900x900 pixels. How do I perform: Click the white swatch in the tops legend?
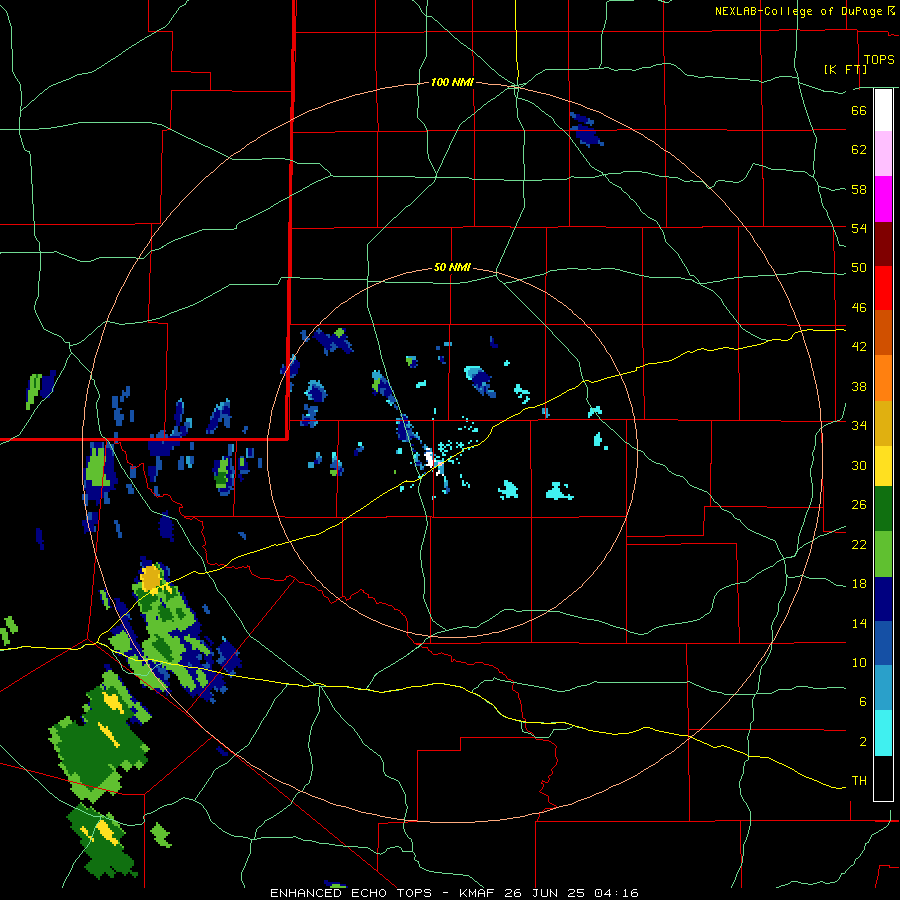click(883, 110)
